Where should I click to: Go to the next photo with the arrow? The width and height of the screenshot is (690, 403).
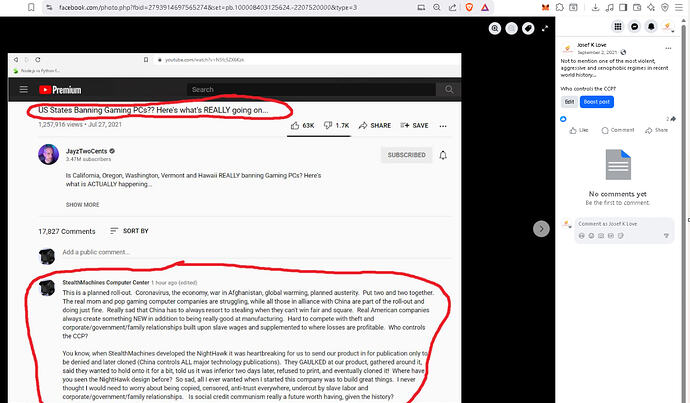[x=541, y=228]
